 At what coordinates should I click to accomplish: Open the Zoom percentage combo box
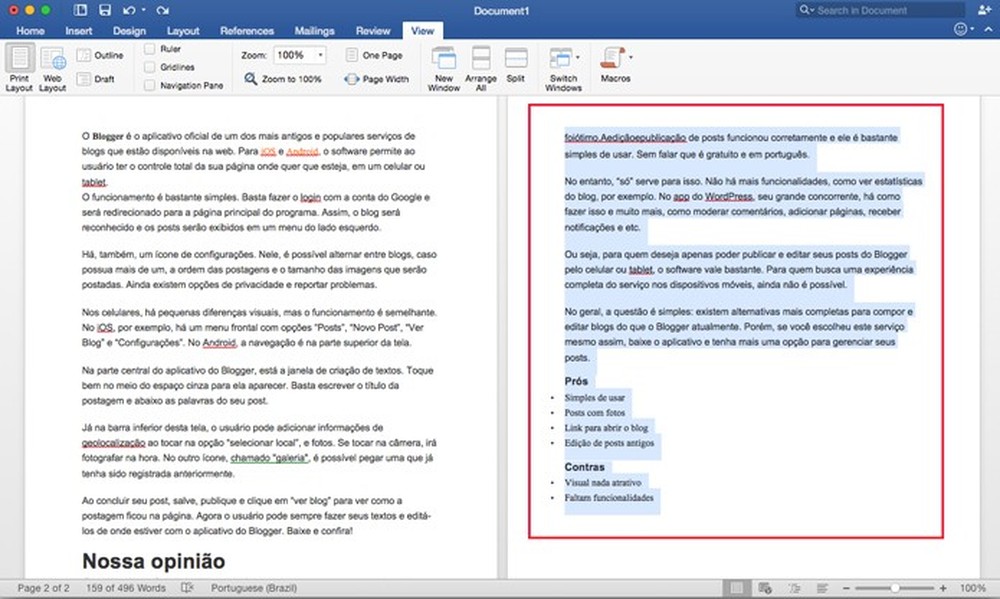point(300,55)
